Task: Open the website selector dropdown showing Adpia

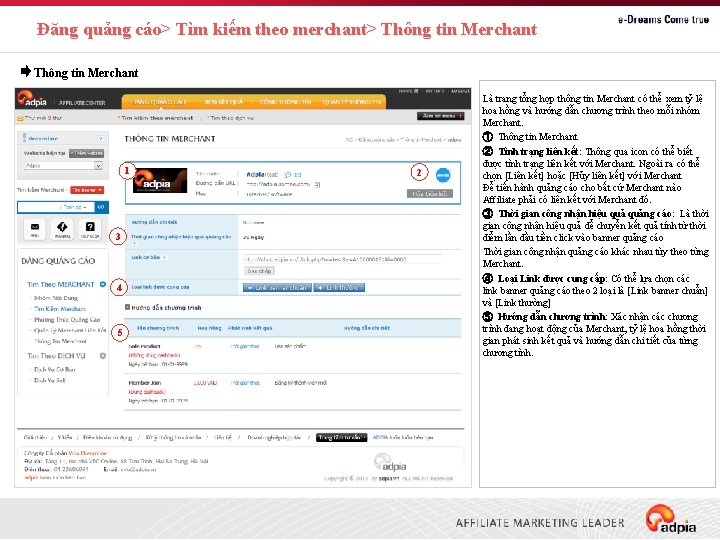Action: (63, 165)
